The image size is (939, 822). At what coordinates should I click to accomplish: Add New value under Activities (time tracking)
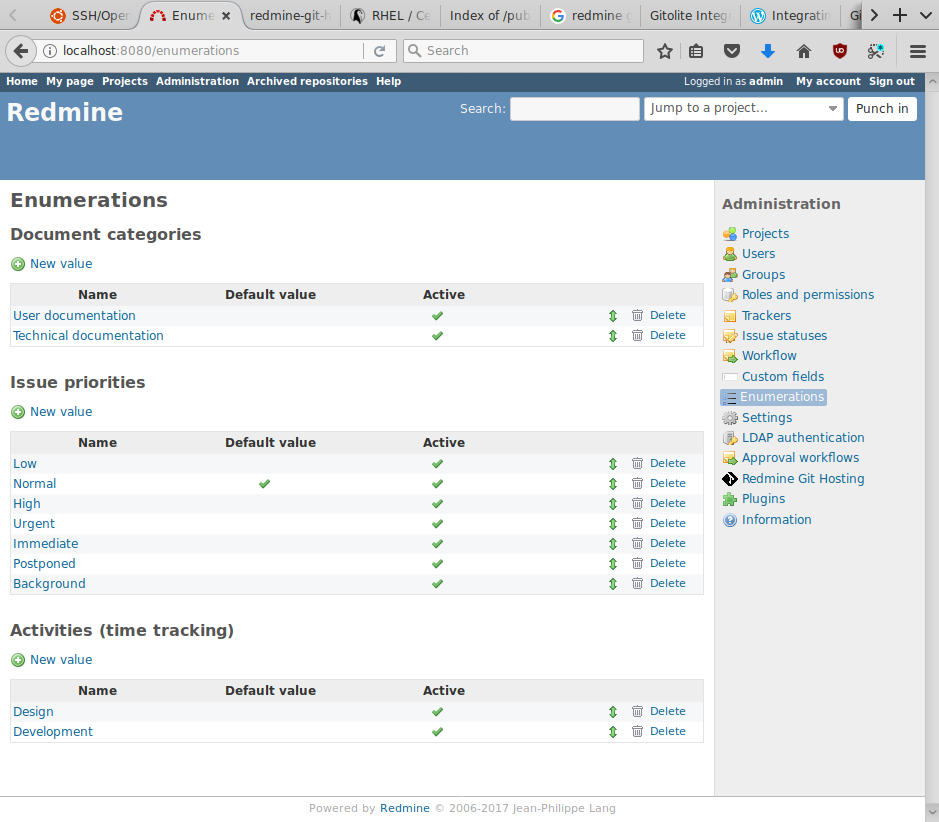[61, 660]
